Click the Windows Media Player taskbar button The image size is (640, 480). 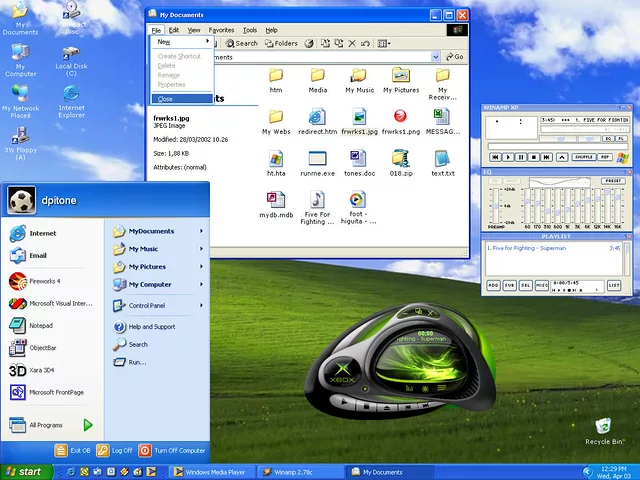coord(211,472)
